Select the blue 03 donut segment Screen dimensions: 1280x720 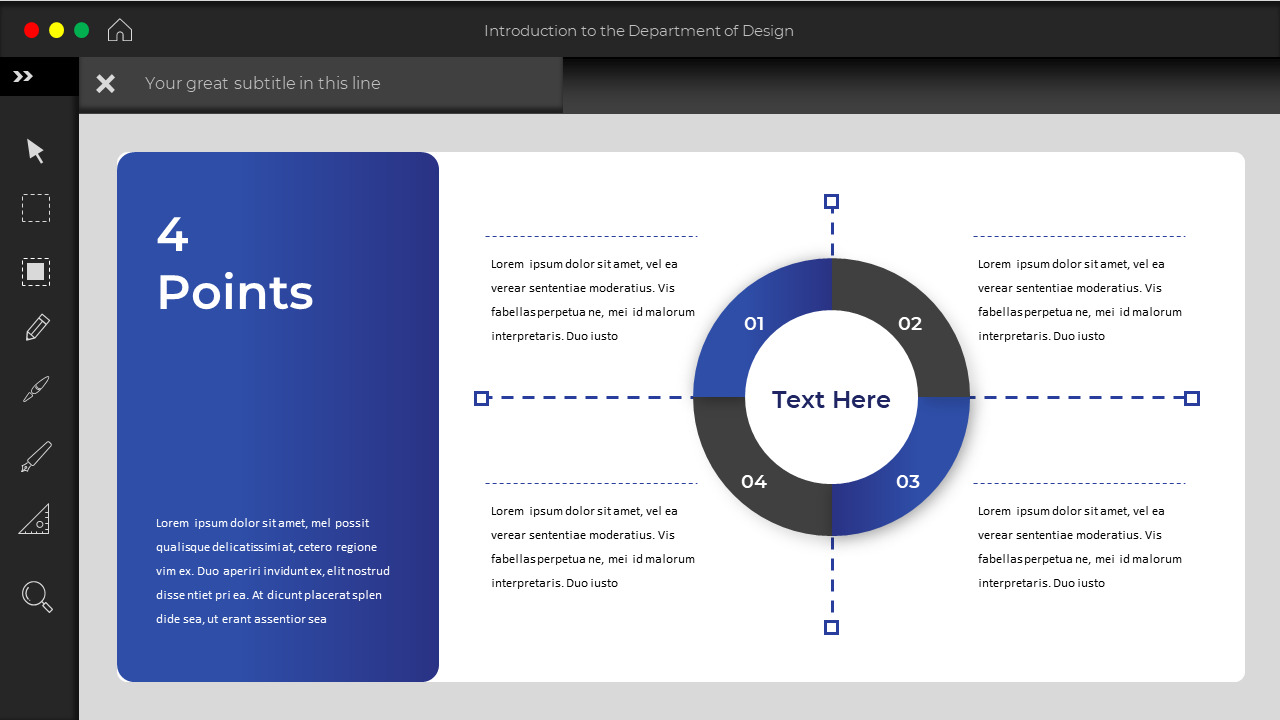coord(909,481)
